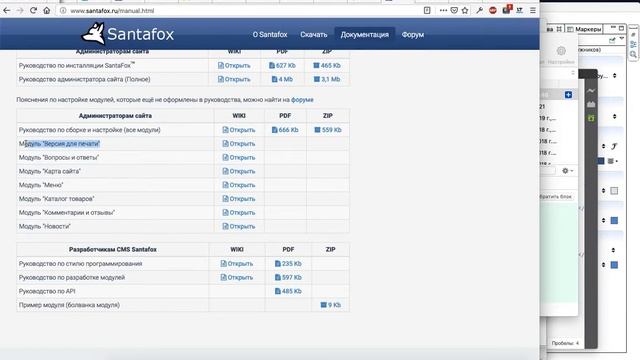Download 485 Kb API guide PDF

288,291
